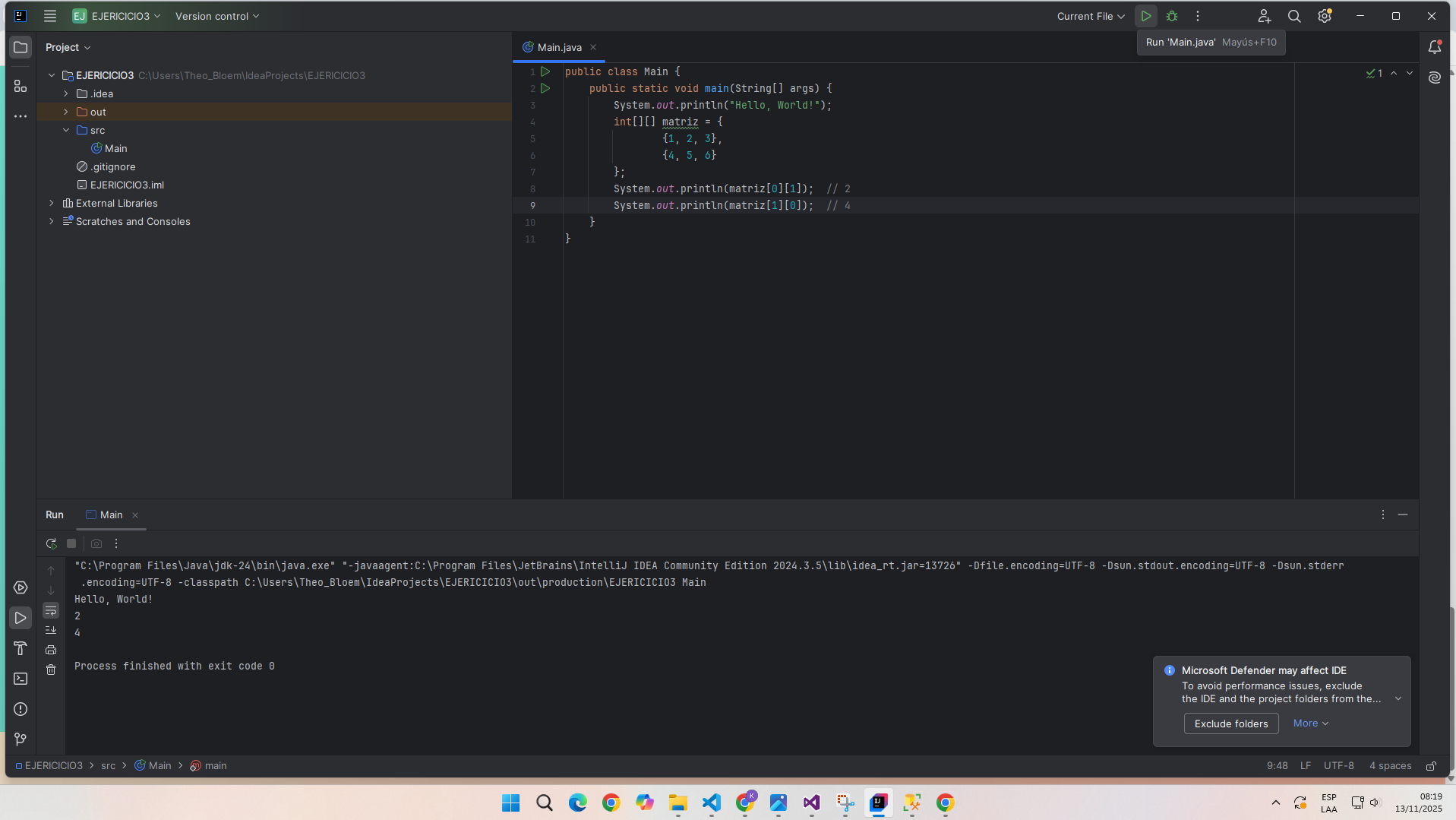Toggle soft-wrap in the Run console
This screenshot has height=820, width=1456.
51,610
